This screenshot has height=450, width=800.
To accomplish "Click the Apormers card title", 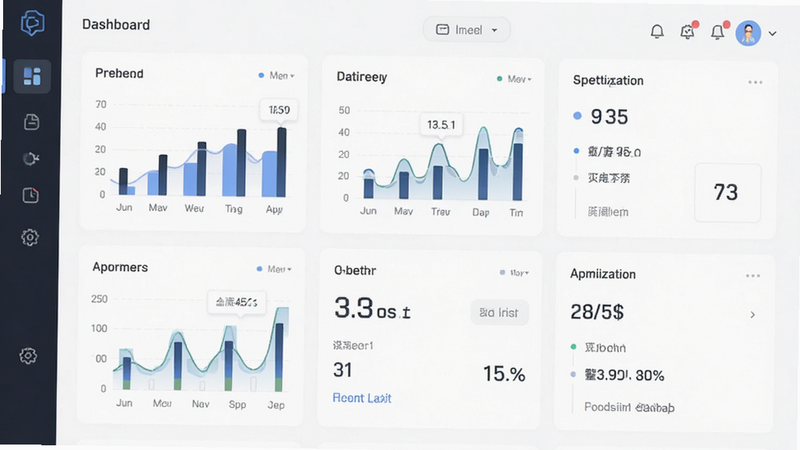I will point(120,267).
